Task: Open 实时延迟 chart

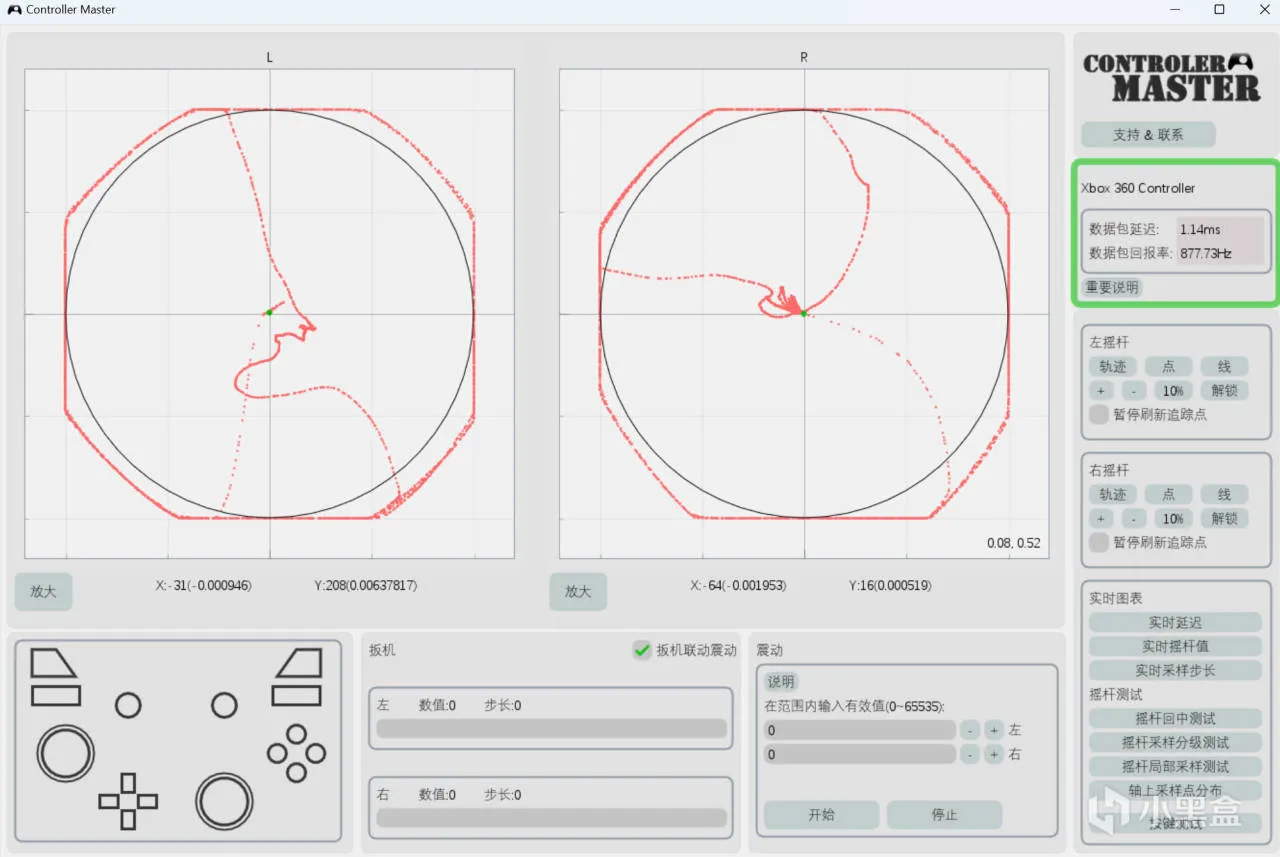Action: [1175, 623]
